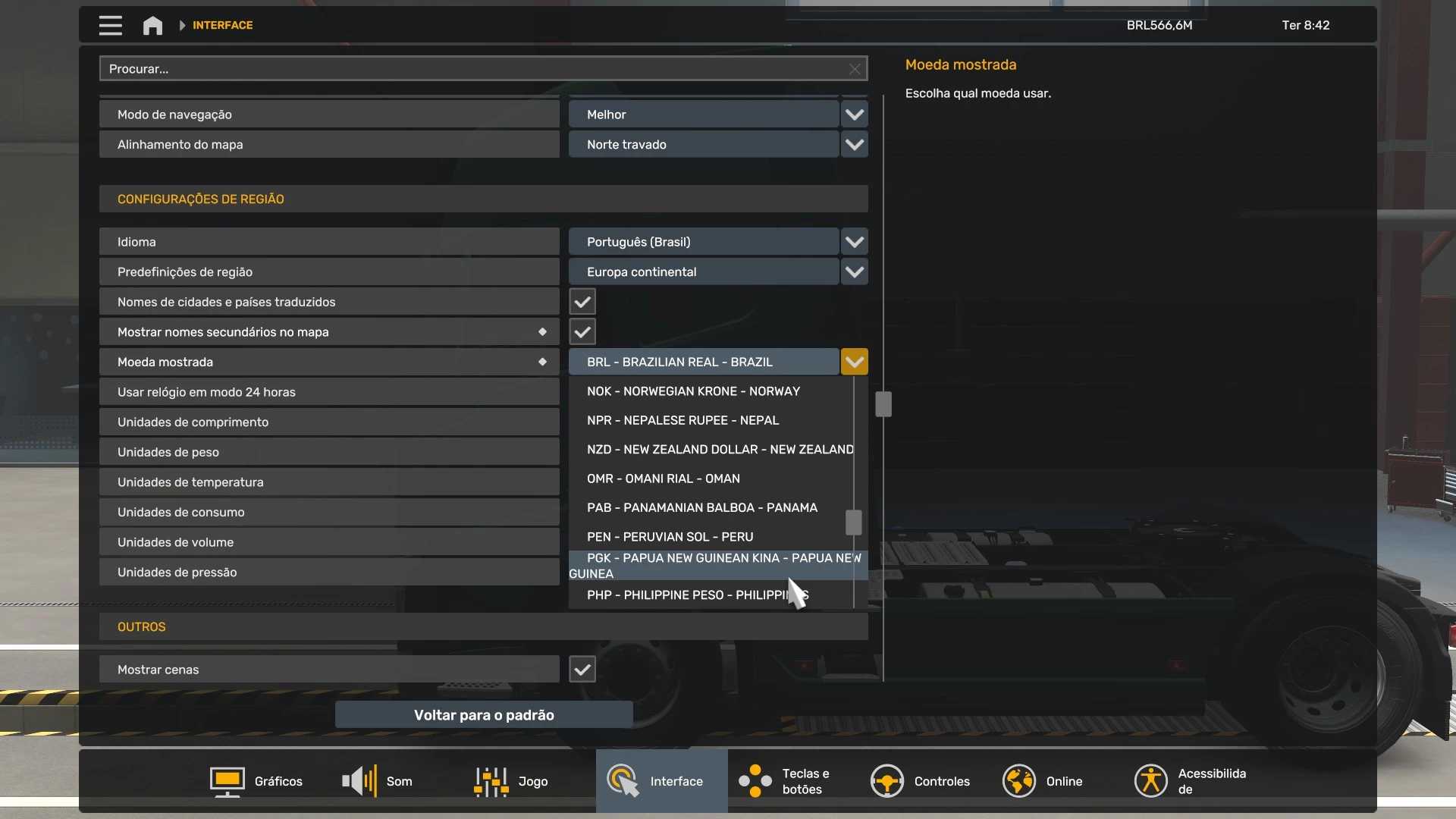Open Controles steering wheel icon
The height and width of the screenshot is (819, 1456).
(886, 781)
